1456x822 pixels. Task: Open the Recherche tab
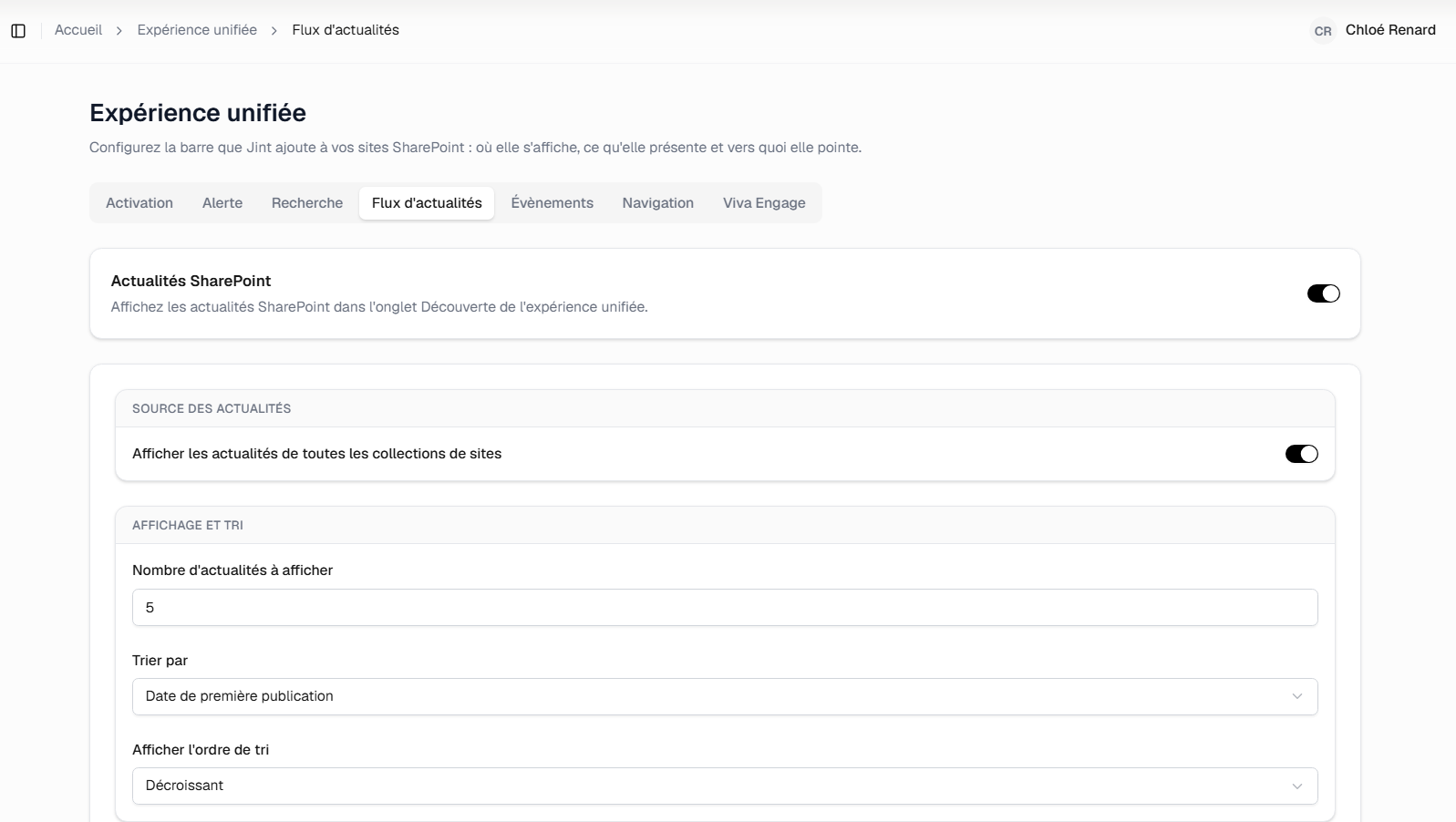[x=307, y=203]
